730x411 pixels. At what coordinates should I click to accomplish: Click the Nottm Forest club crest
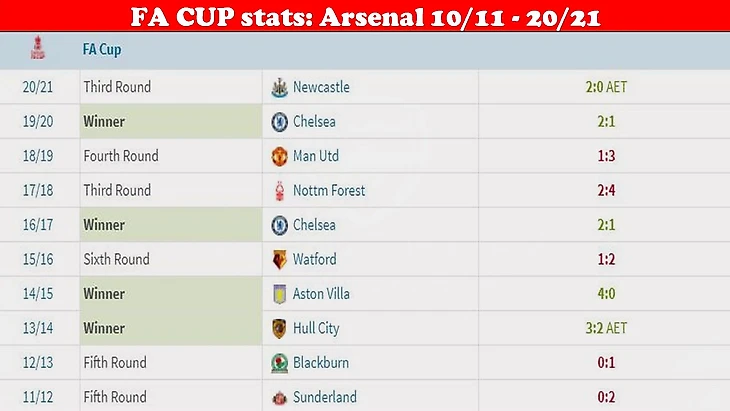(279, 191)
